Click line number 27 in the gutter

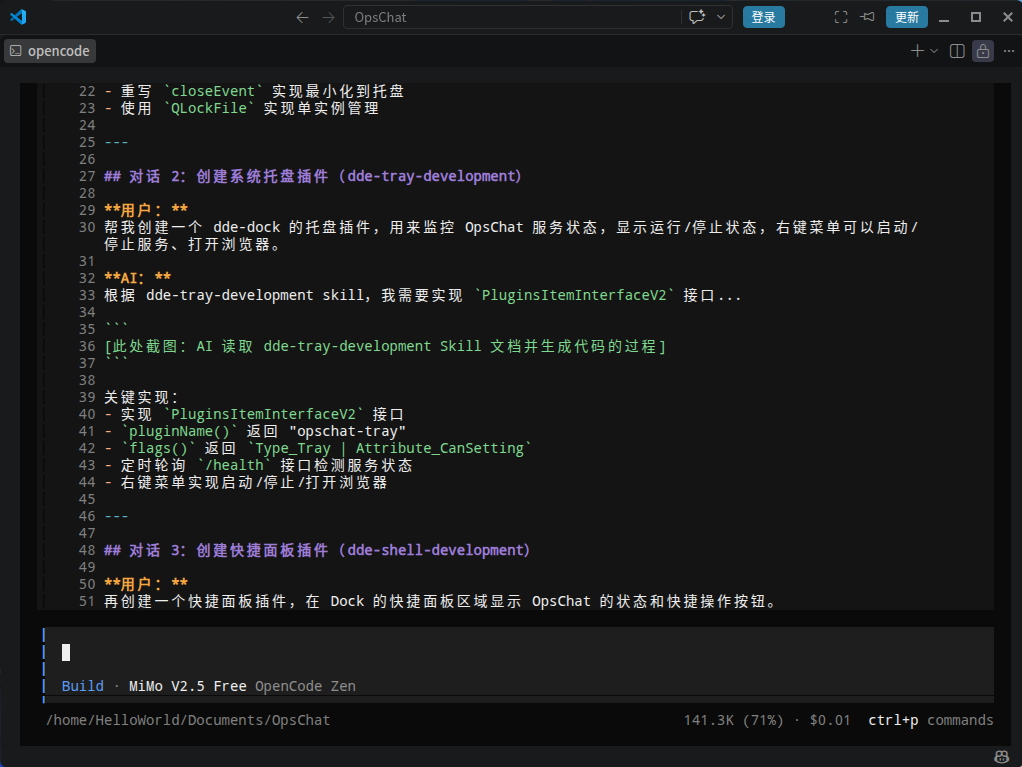[87, 176]
